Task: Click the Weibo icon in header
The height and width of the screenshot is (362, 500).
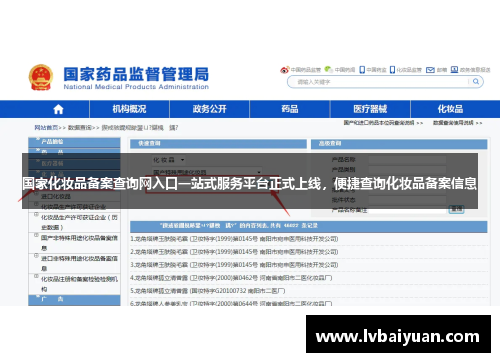Action: tap(284, 70)
